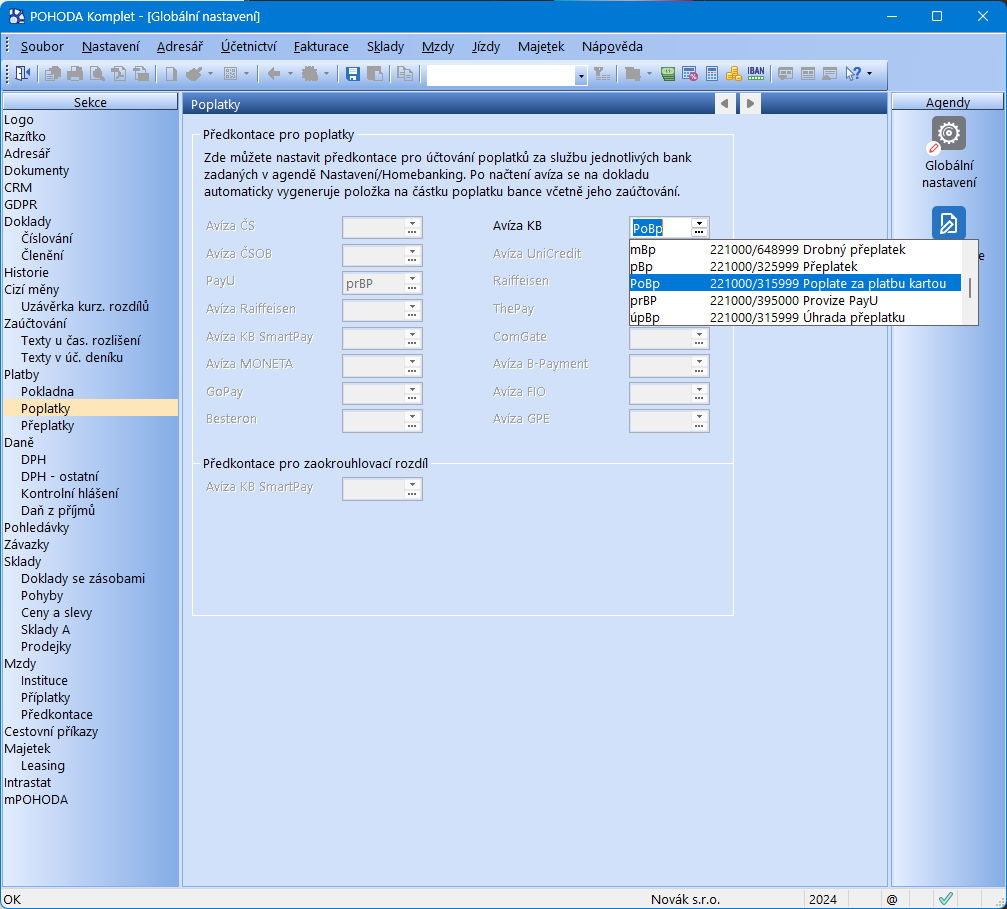Open the Sklady menu
1007x909 pixels.
[x=385, y=46]
